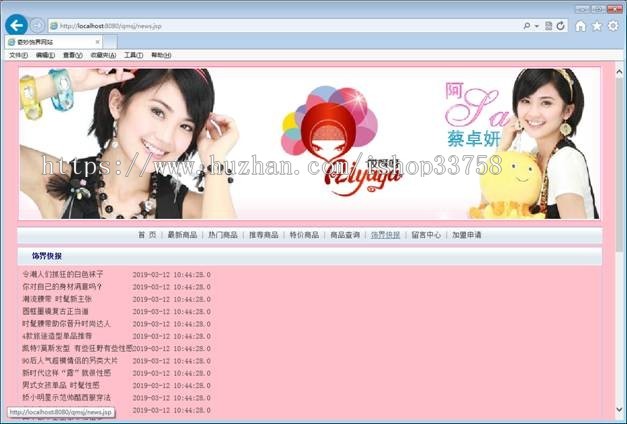Image resolution: width=627 pixels, height=424 pixels.
Task: Click the address bar URL field
Action: click(288, 26)
